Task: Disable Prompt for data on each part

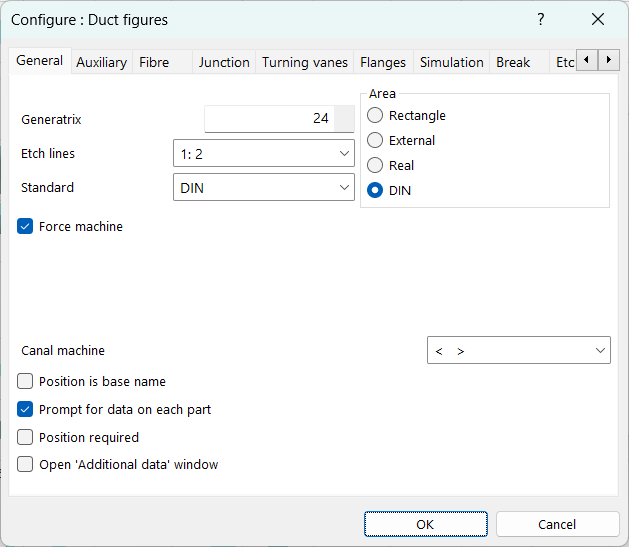Action: click(x=26, y=409)
